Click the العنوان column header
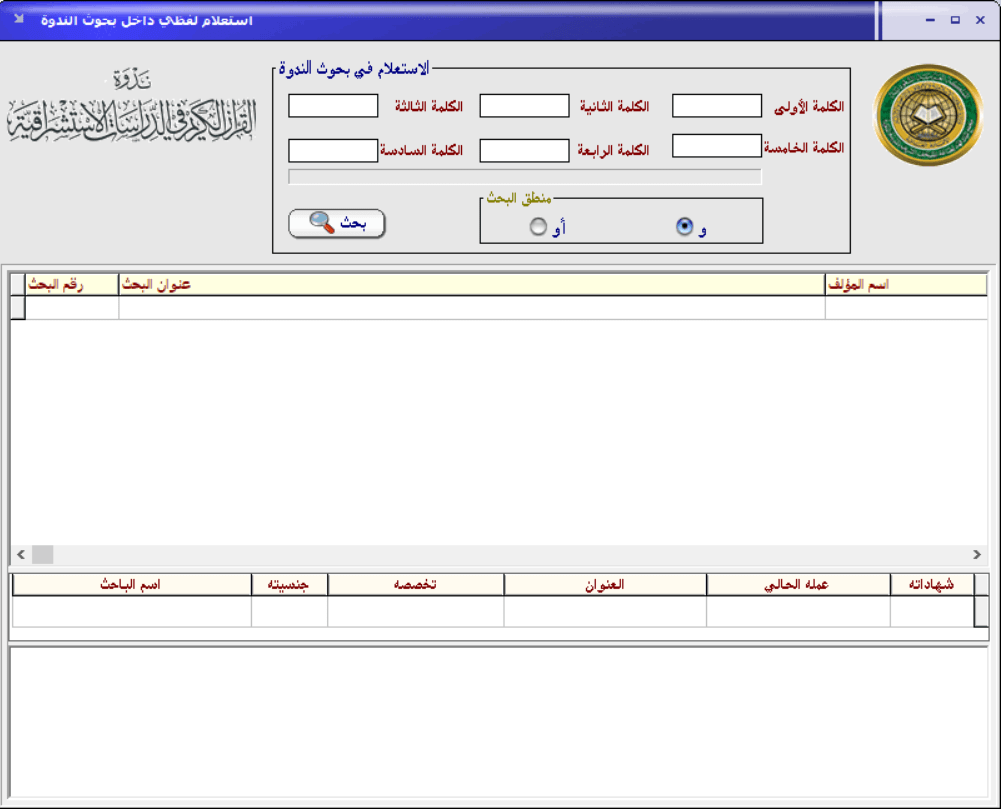The height and width of the screenshot is (809, 1001). coord(605,584)
